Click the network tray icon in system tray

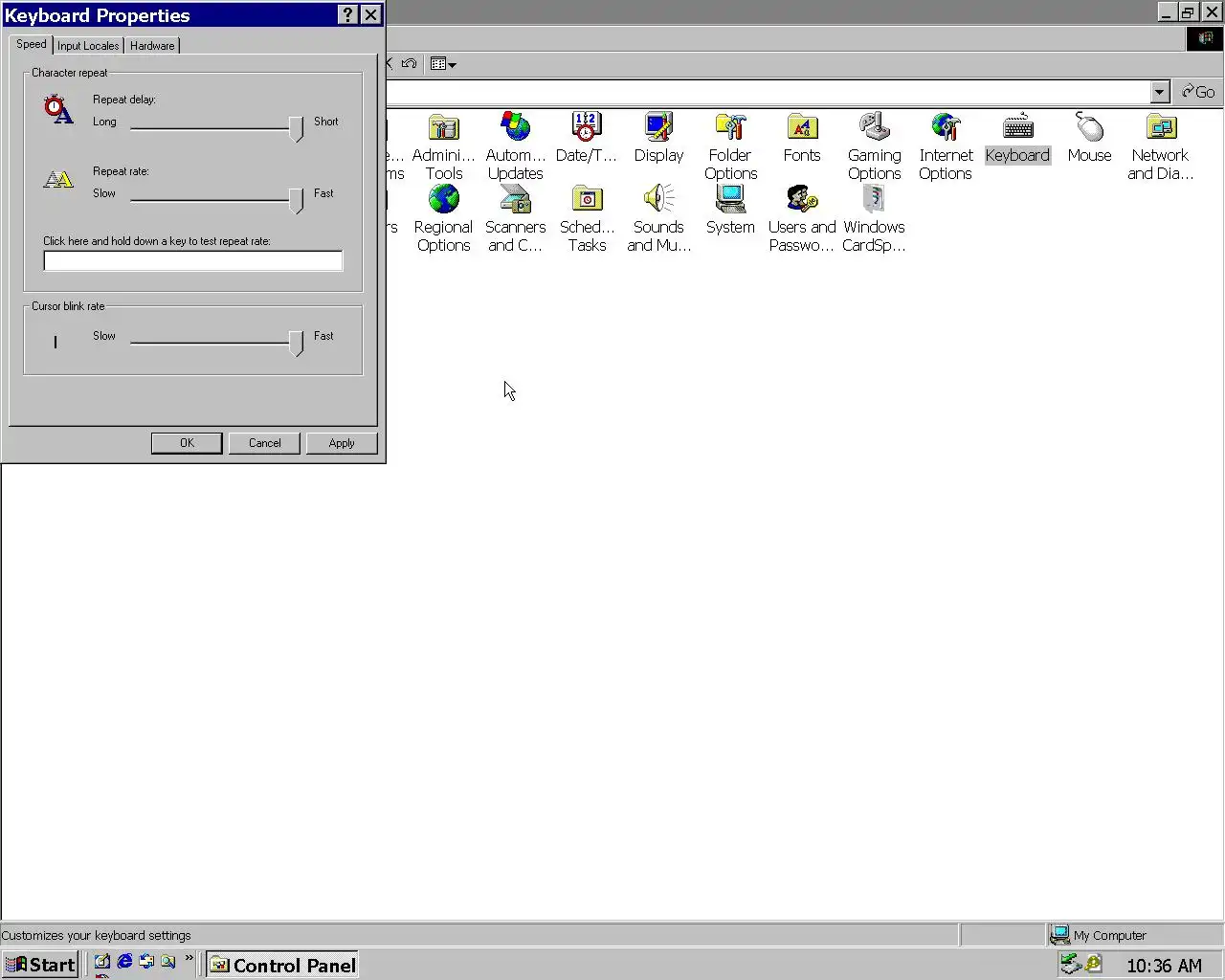(1071, 964)
